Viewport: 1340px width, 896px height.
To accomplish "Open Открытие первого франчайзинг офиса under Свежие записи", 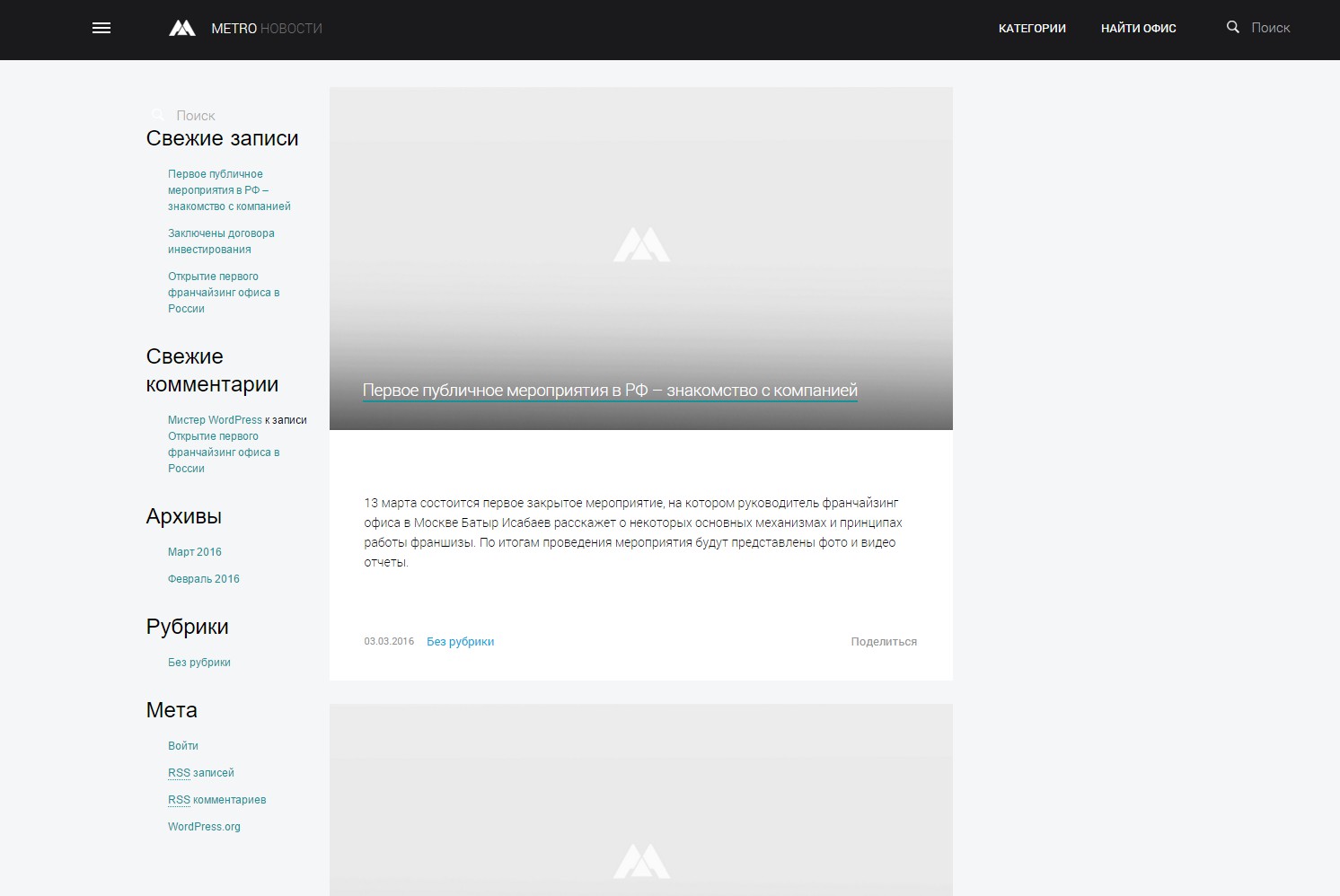I will [224, 293].
